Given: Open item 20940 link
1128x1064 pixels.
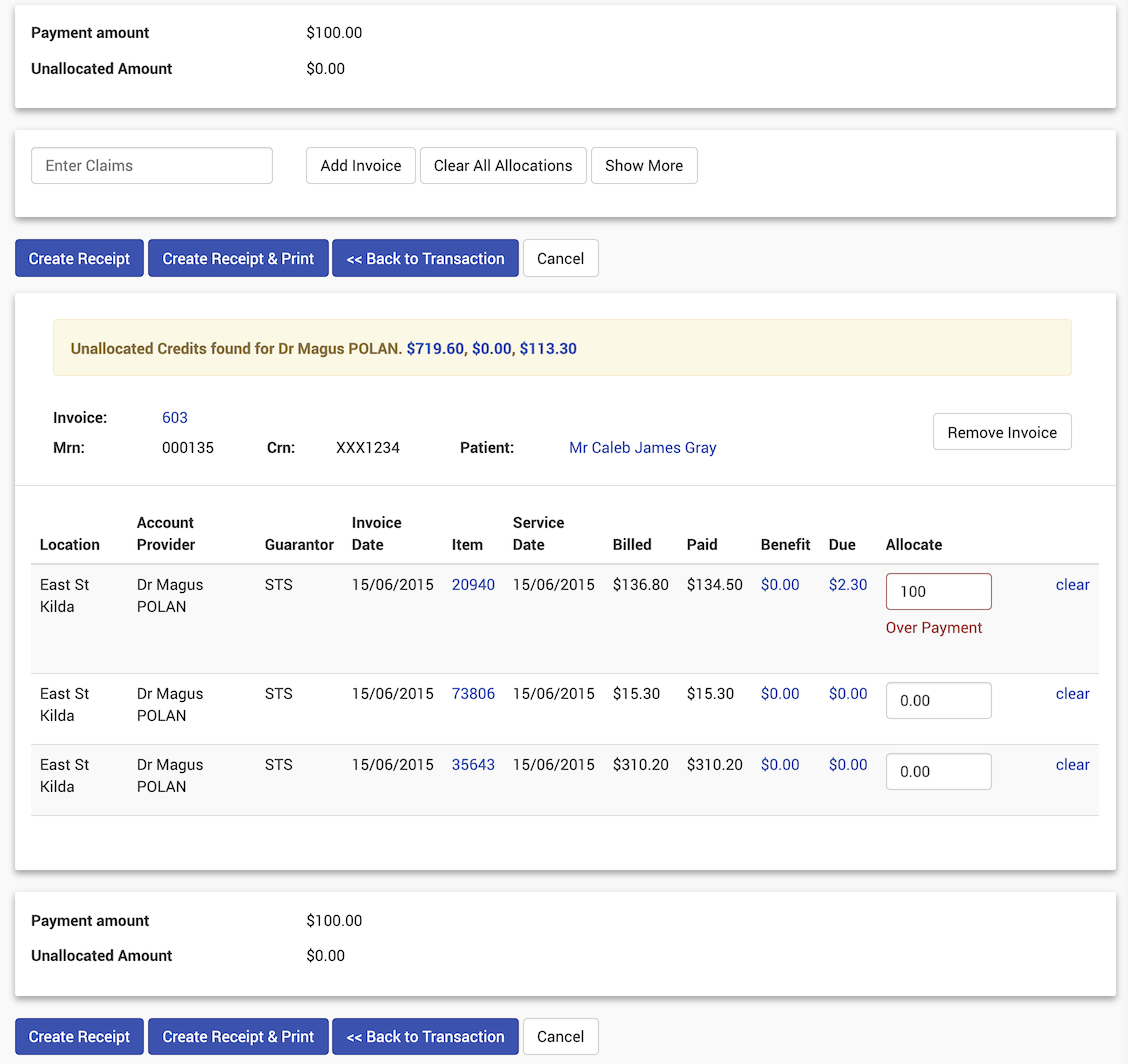Looking at the screenshot, I should pyautogui.click(x=473, y=585).
